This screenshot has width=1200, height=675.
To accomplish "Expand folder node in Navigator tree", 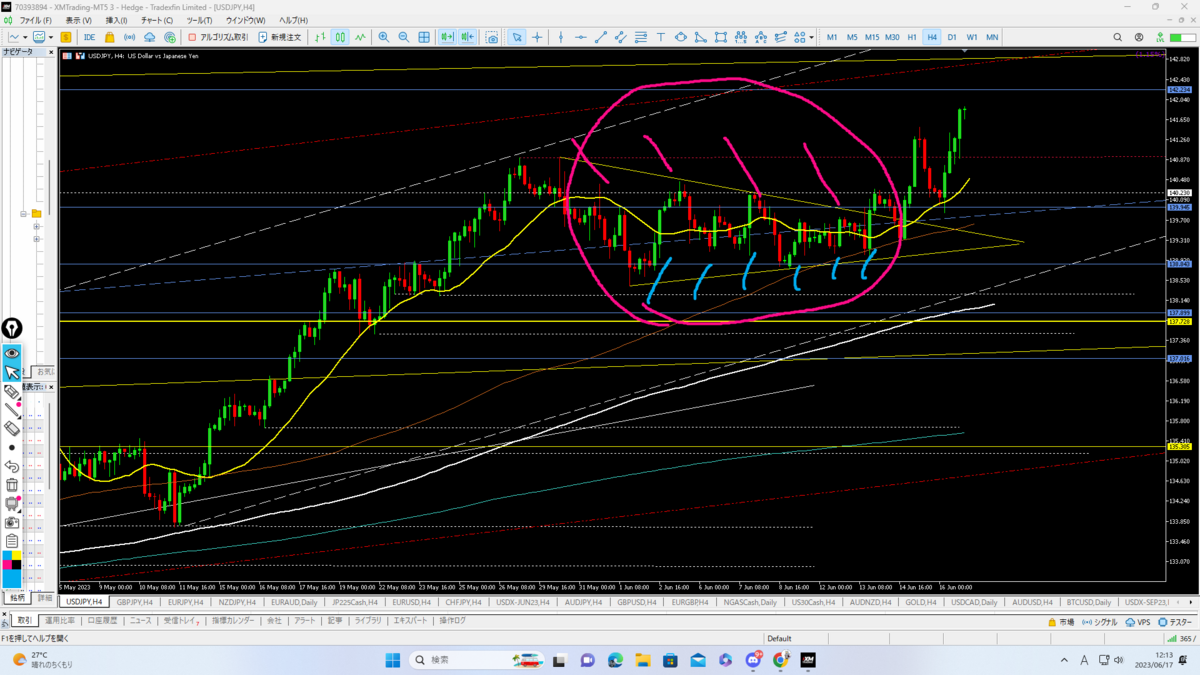I will [x=23, y=213].
